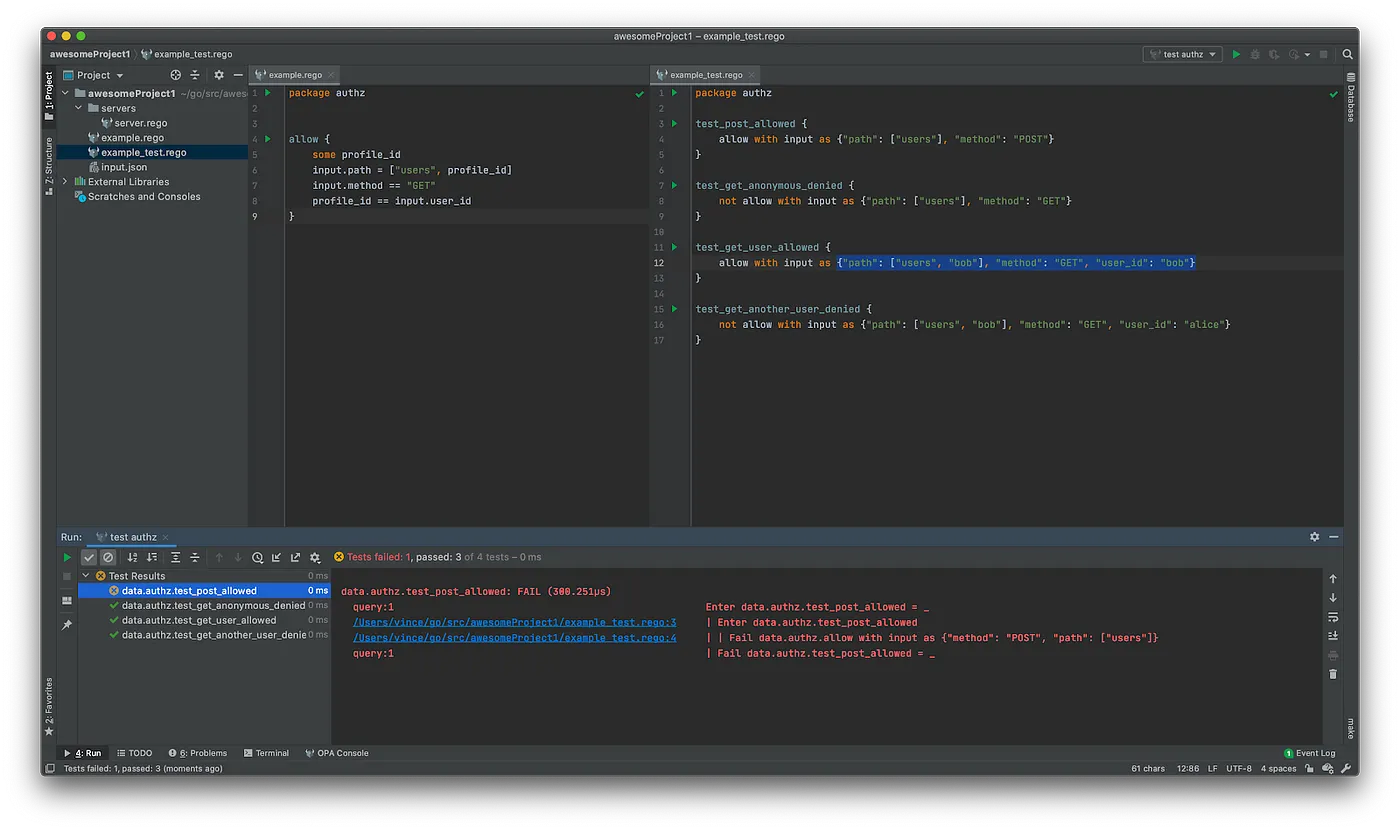Run test_get_another_user_denied via gutter arrow
This screenshot has width=1400, height=830.
click(675, 309)
